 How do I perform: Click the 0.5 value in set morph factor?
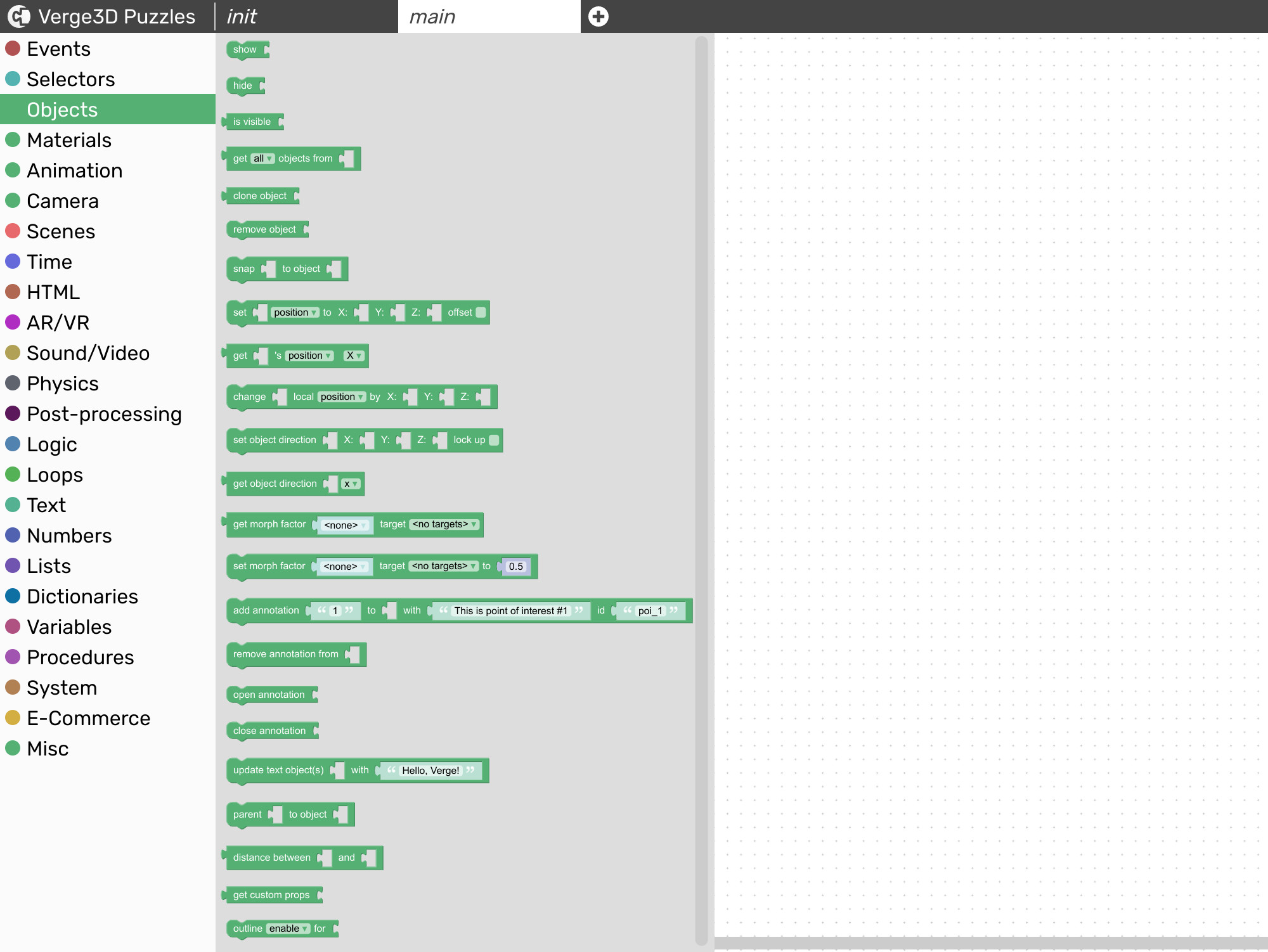point(515,567)
